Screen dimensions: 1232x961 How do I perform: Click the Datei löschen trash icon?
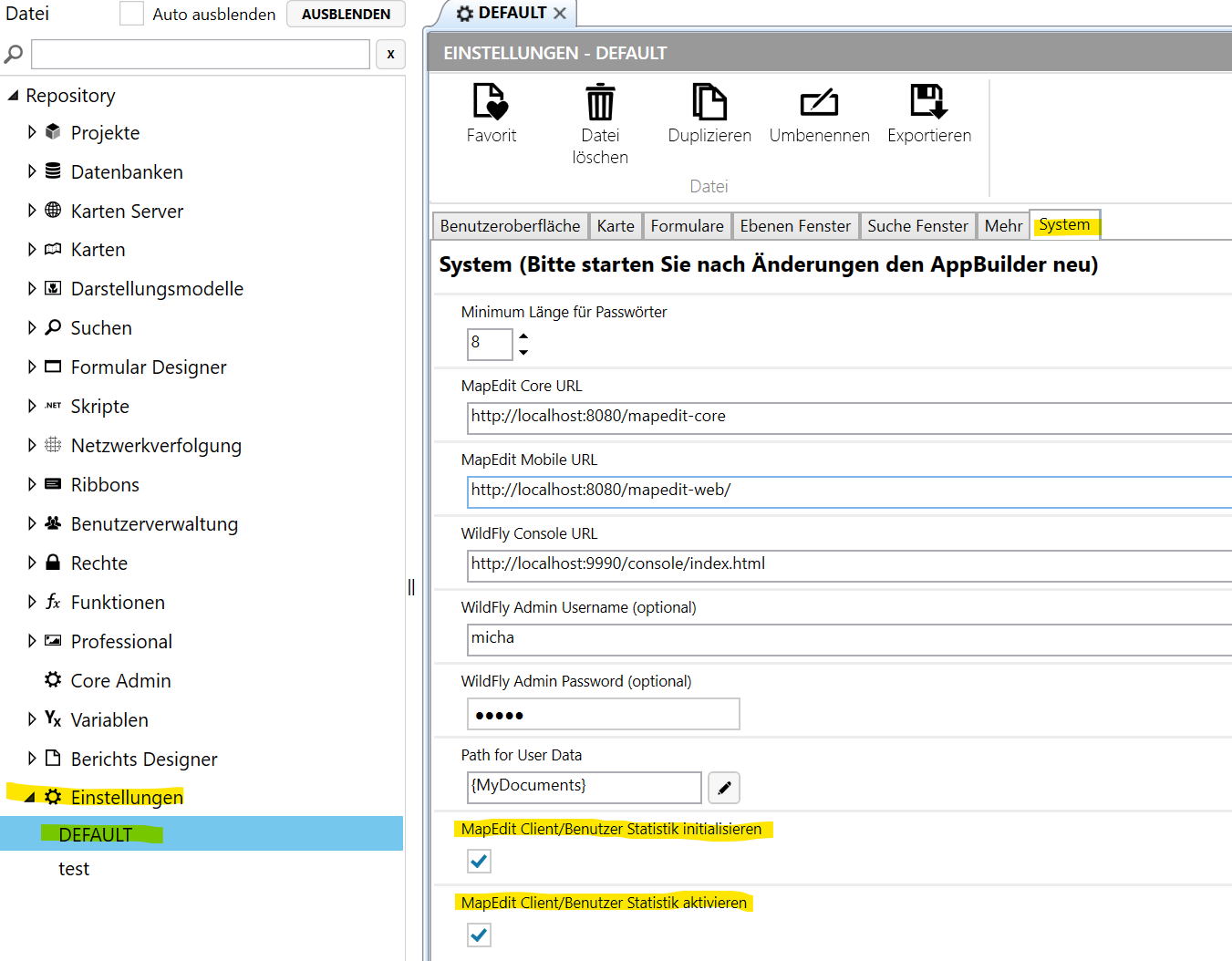coord(600,101)
